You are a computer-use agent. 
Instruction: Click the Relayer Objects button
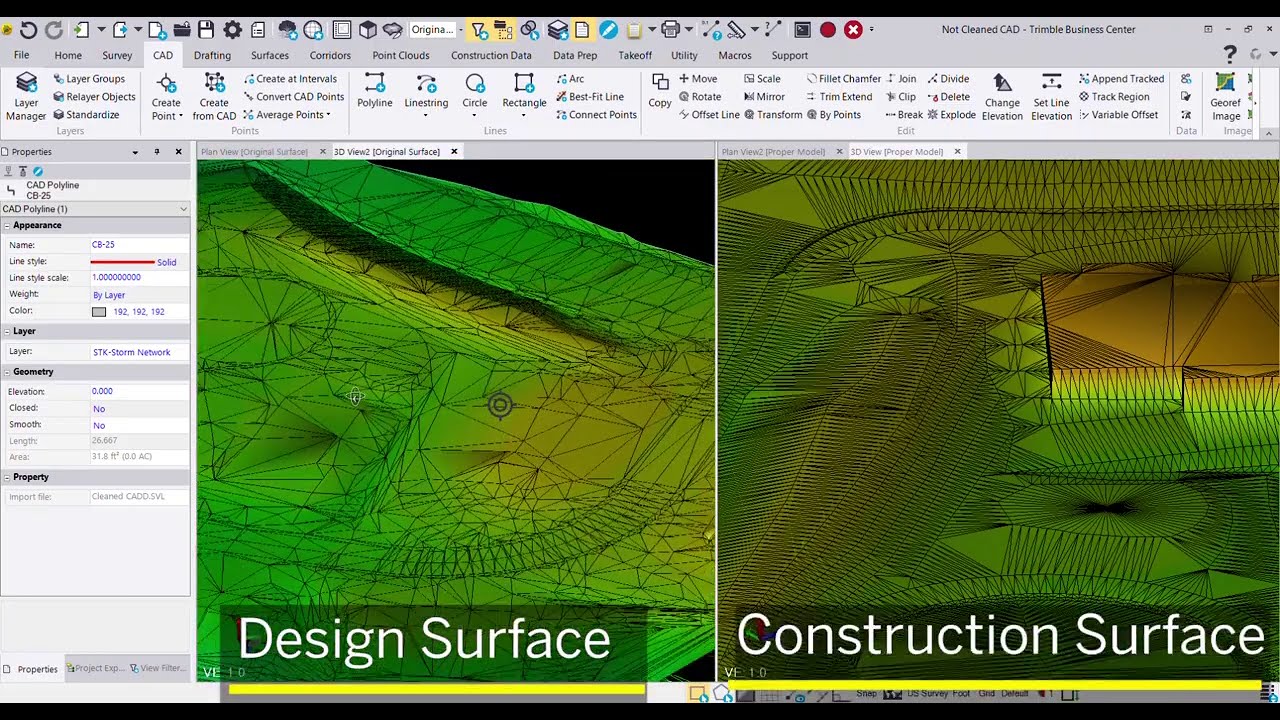pyautogui.click(x=94, y=97)
